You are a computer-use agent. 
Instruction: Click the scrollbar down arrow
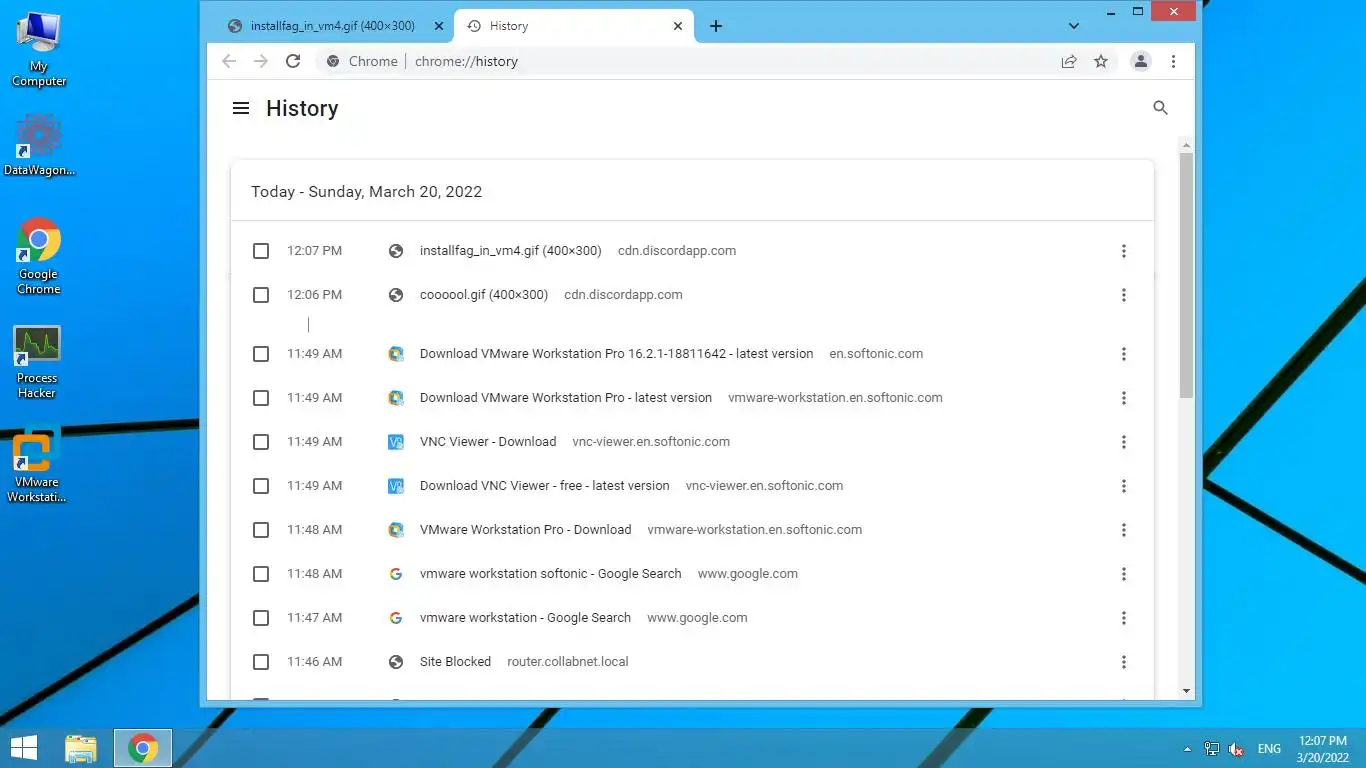tap(1186, 691)
